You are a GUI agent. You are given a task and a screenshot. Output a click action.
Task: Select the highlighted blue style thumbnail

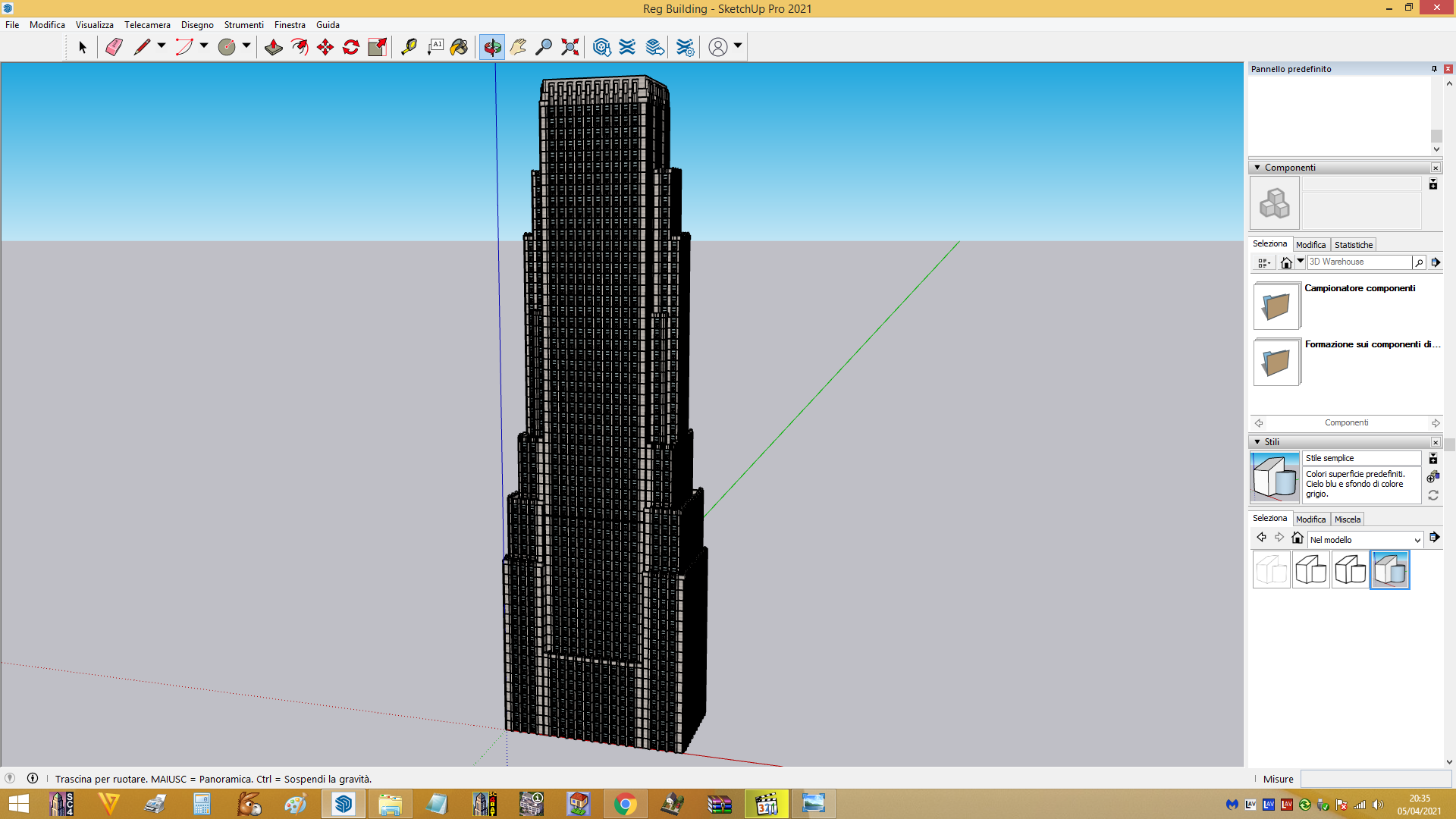(1389, 570)
